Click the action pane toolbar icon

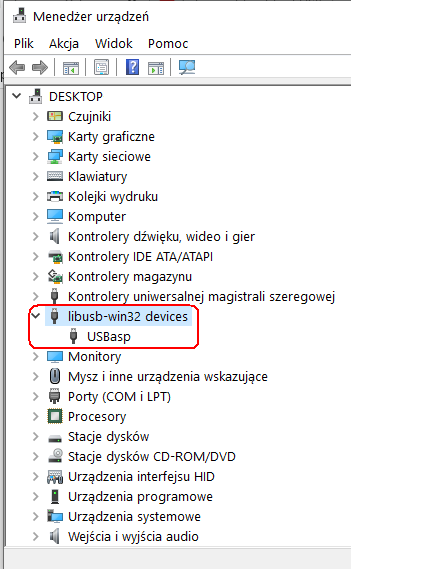pos(156,68)
